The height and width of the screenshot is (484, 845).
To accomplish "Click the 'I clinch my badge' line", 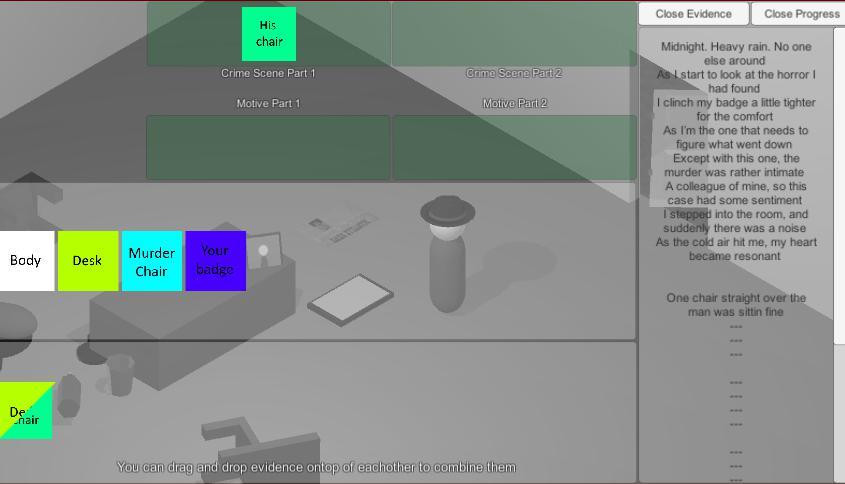I will click(x=736, y=109).
